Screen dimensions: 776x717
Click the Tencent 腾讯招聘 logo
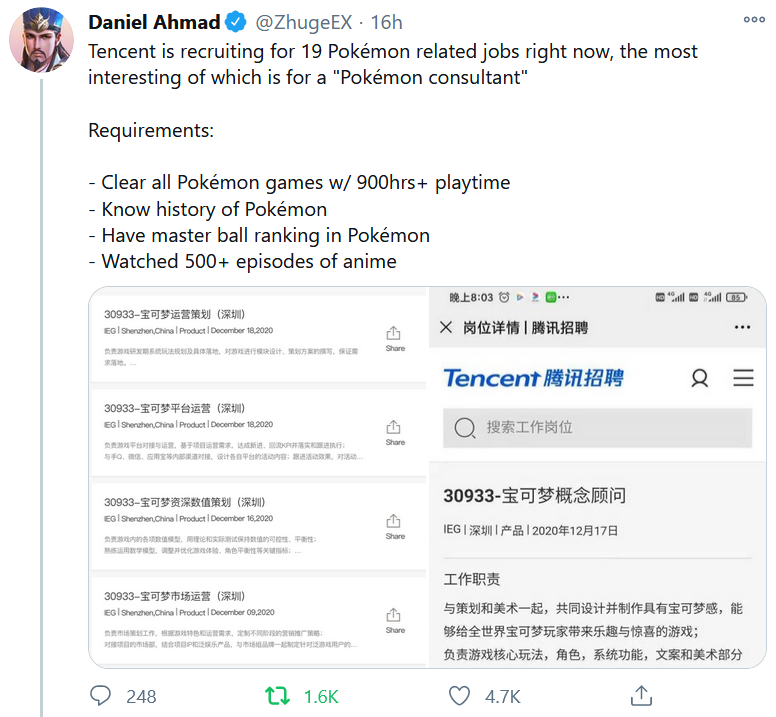pyautogui.click(x=533, y=378)
